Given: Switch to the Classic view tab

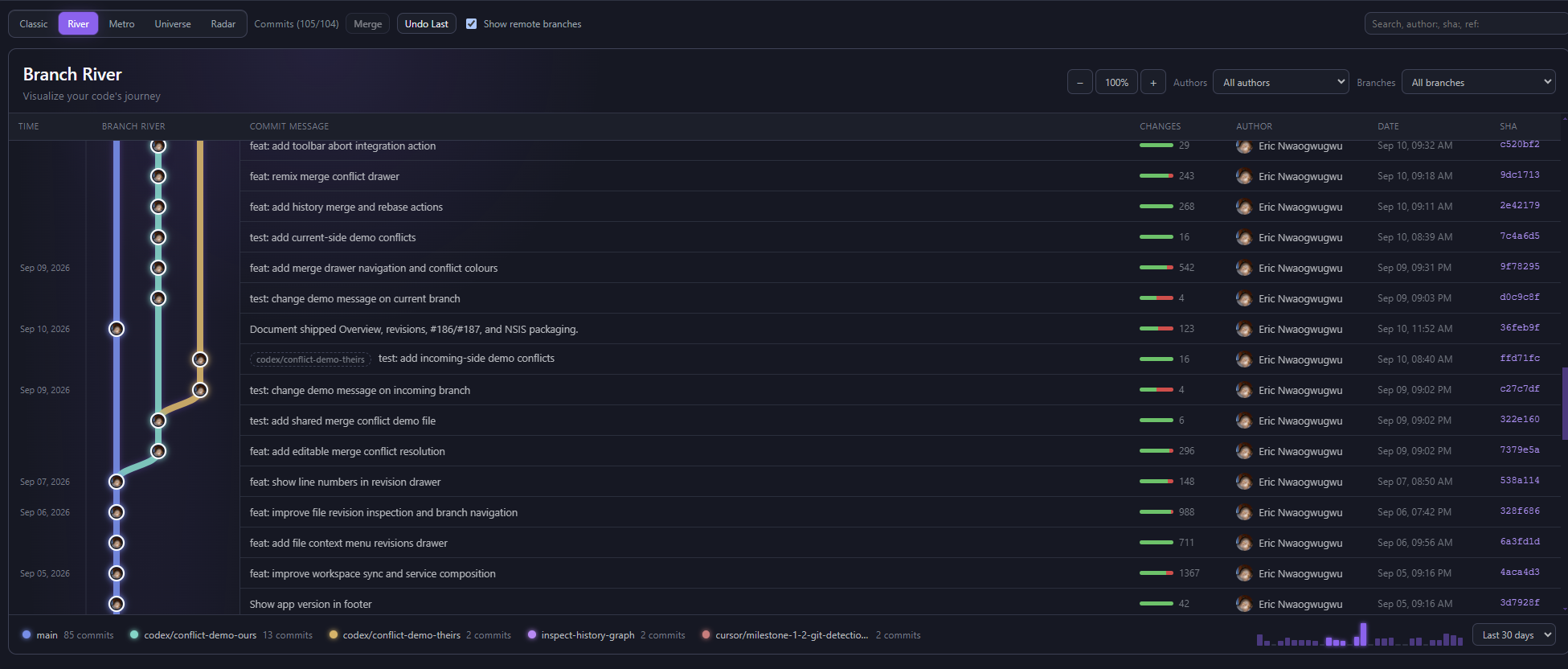Looking at the screenshot, I should (34, 24).
